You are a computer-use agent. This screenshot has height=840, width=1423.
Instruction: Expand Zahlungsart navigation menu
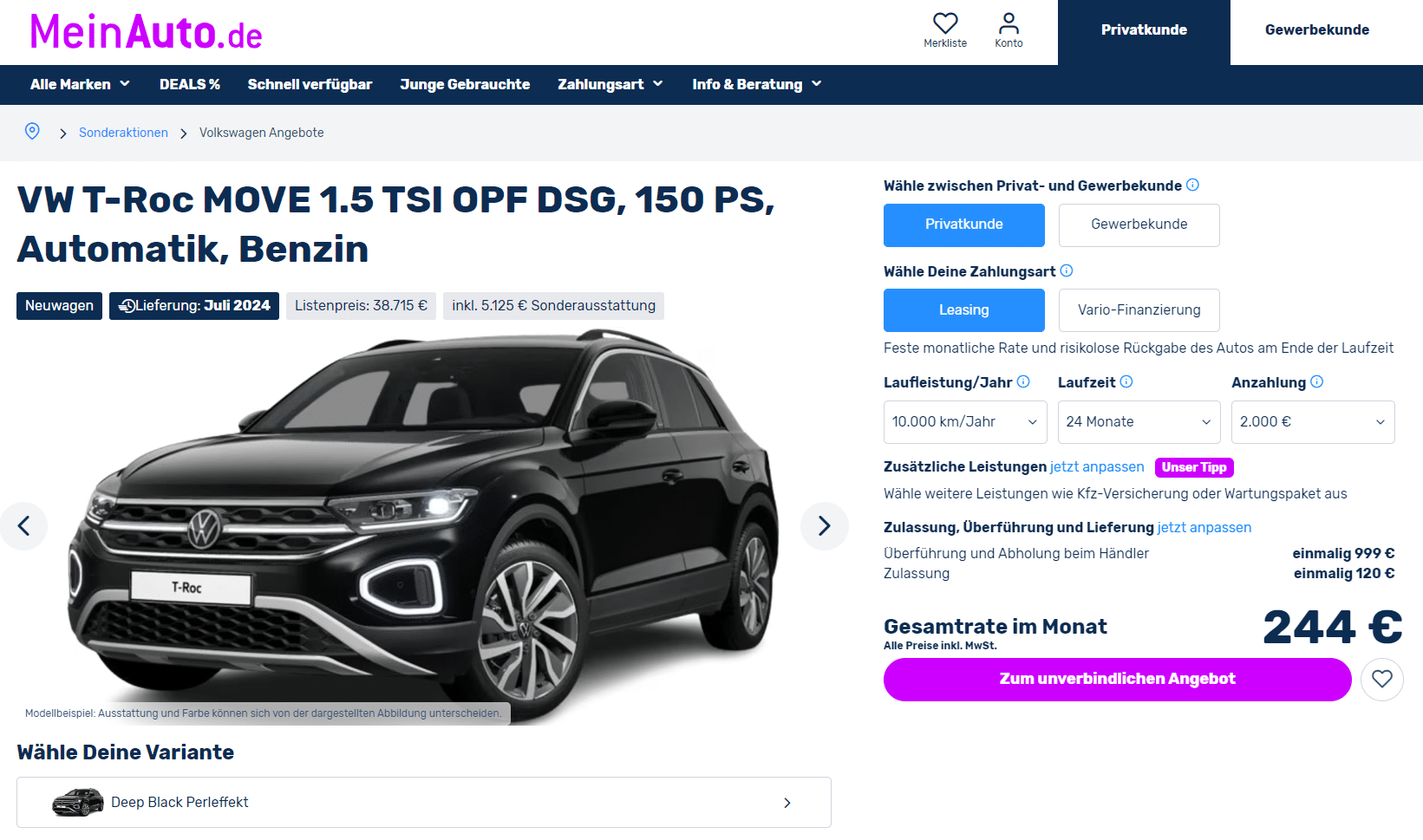coord(610,84)
